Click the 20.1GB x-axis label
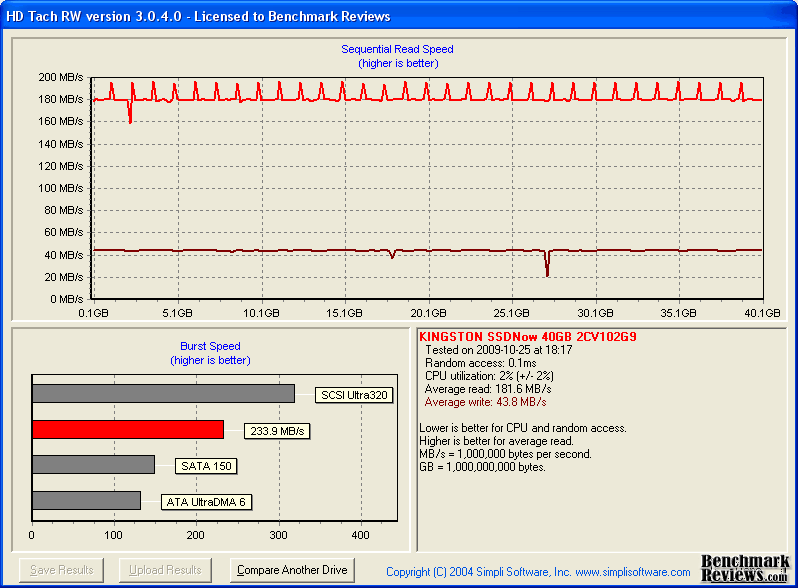This screenshot has height=588, width=798. tap(429, 314)
